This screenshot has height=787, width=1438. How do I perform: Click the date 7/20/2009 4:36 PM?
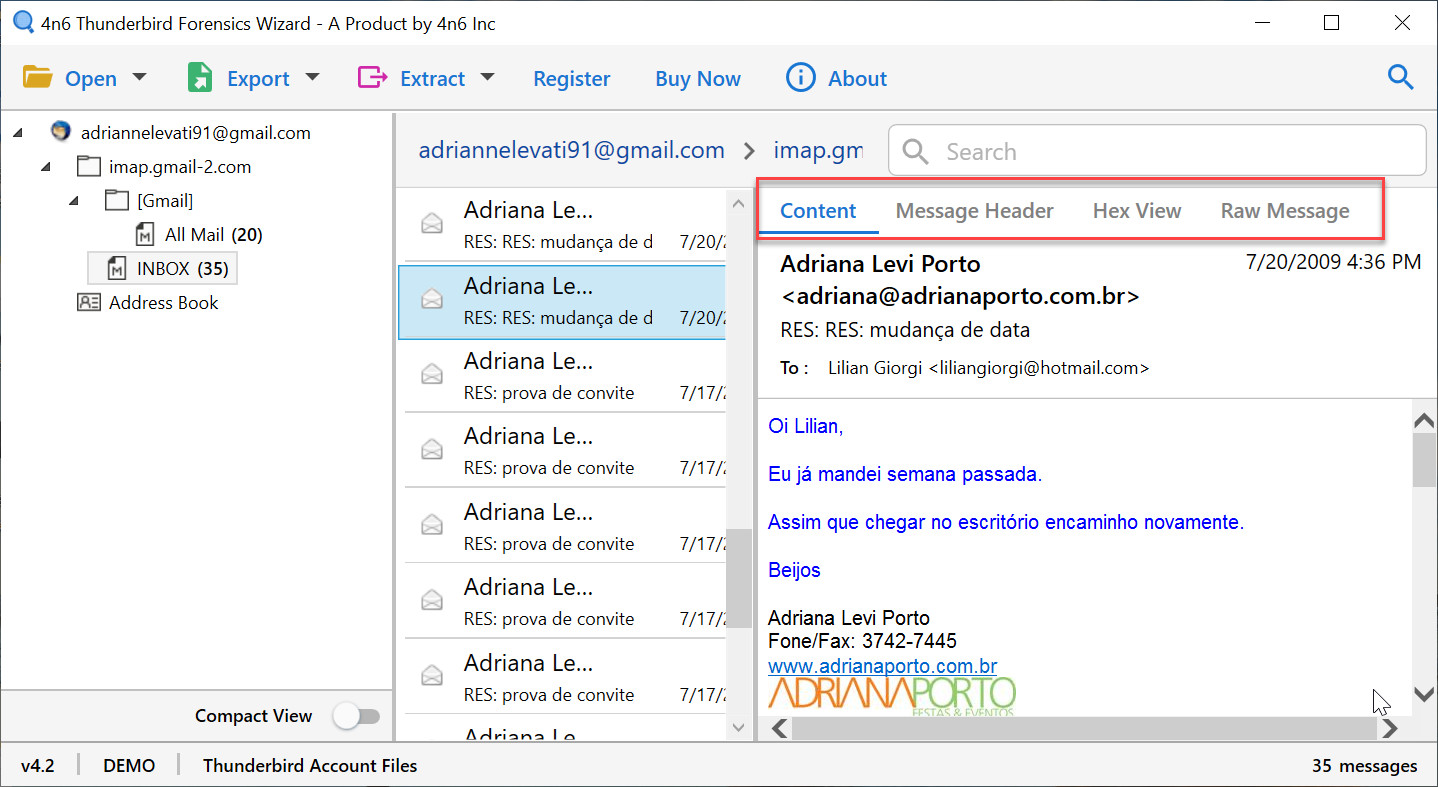tap(1333, 262)
